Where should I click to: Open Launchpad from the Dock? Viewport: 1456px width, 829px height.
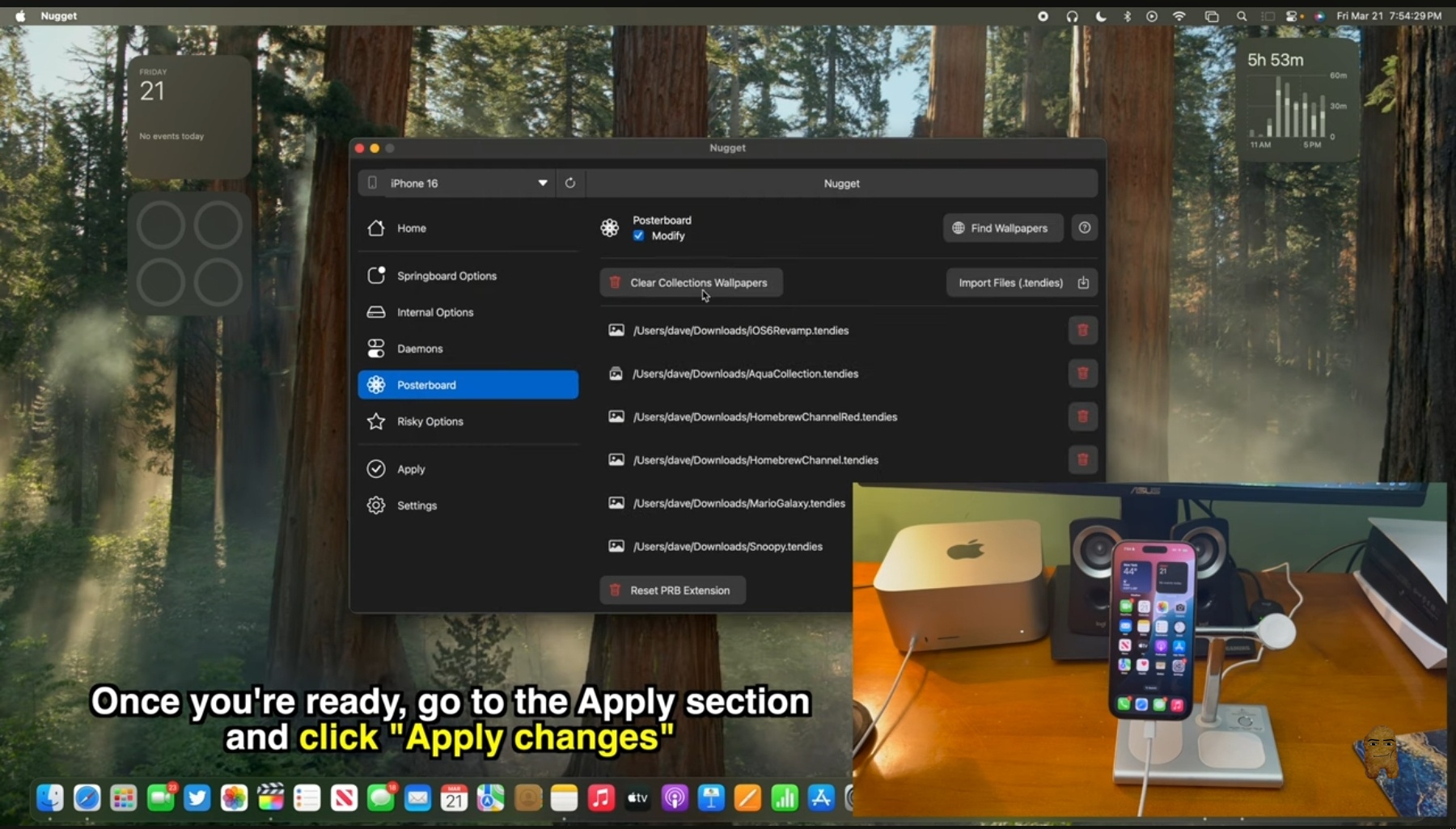124,798
